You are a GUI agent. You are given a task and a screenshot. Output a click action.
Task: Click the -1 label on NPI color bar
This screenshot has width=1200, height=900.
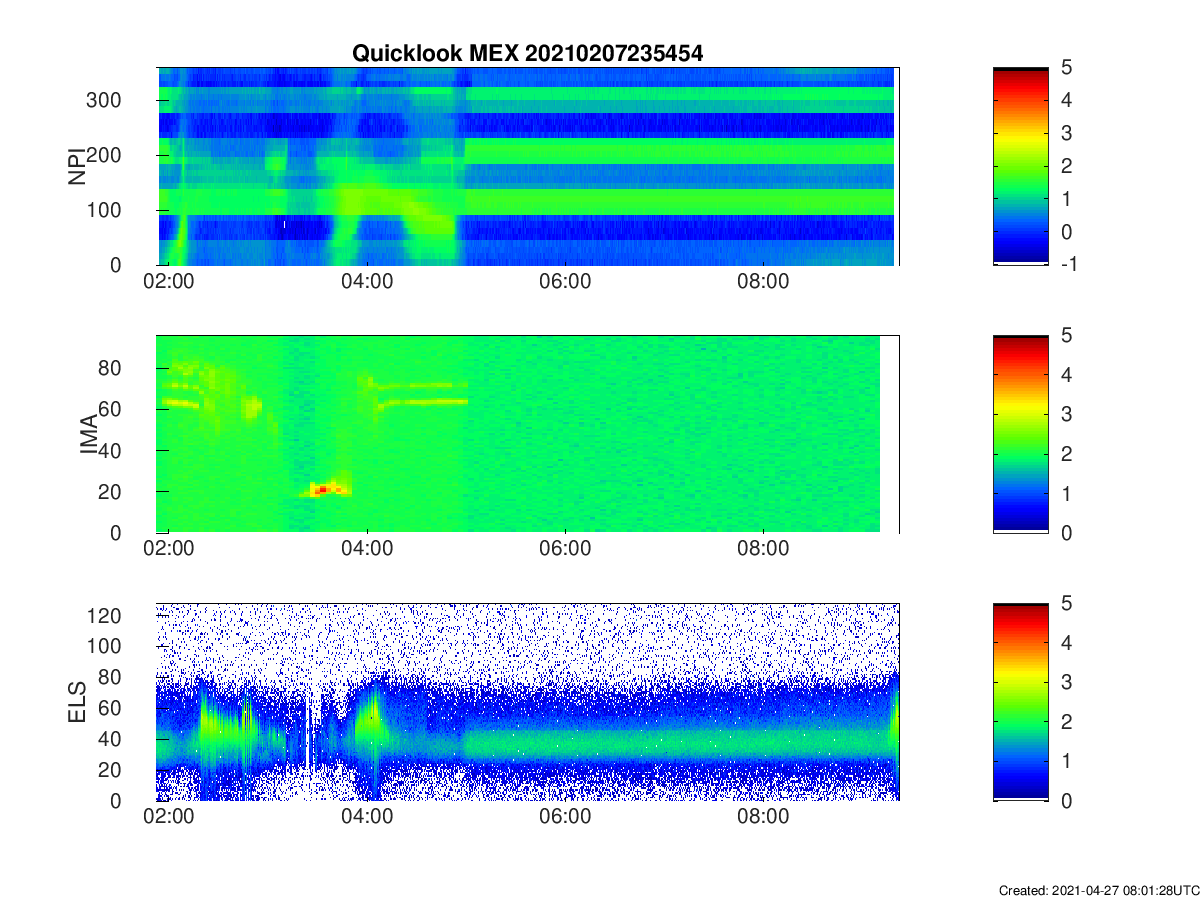[1069, 265]
